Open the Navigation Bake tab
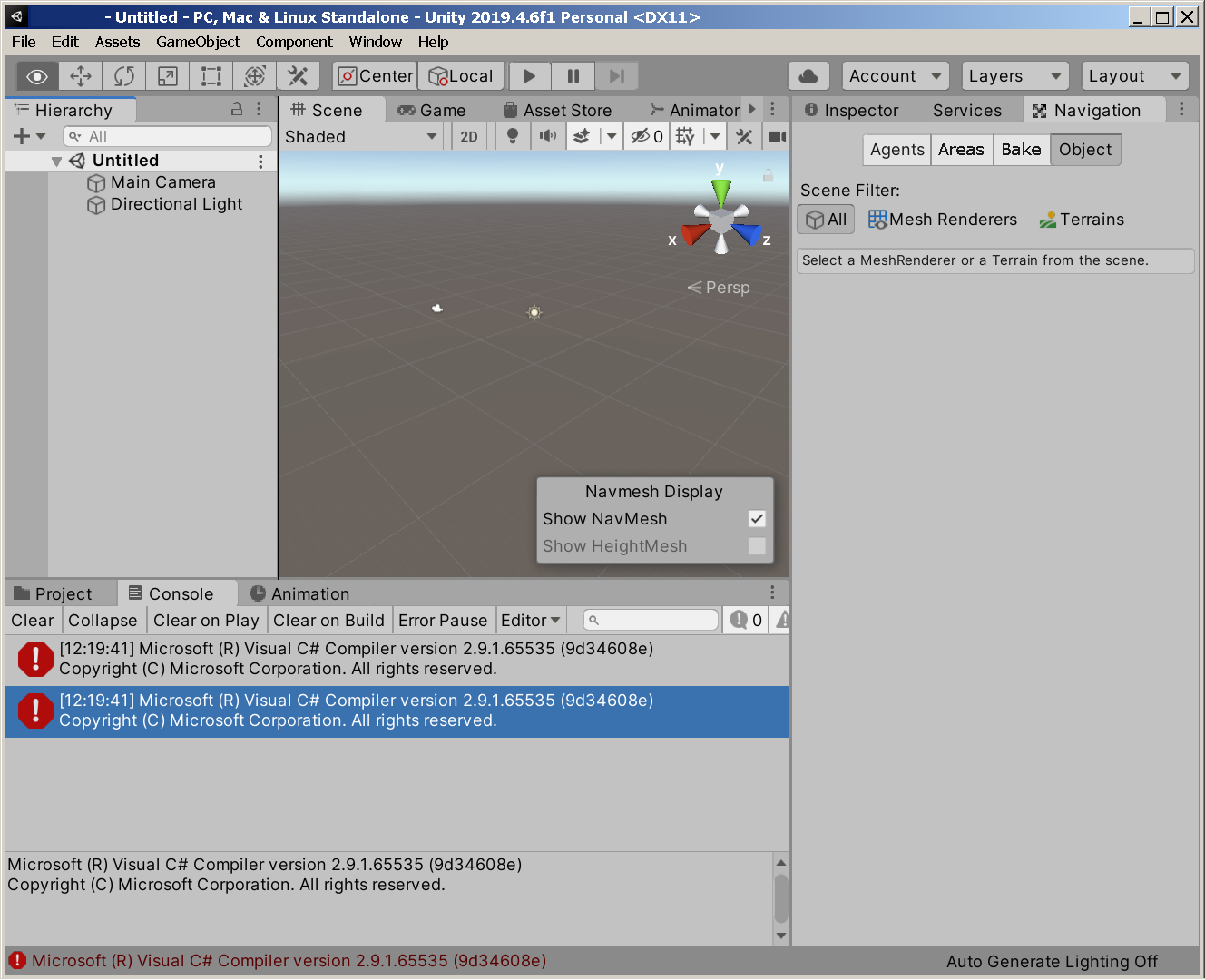Screen dimensions: 1205x980 1021,150
